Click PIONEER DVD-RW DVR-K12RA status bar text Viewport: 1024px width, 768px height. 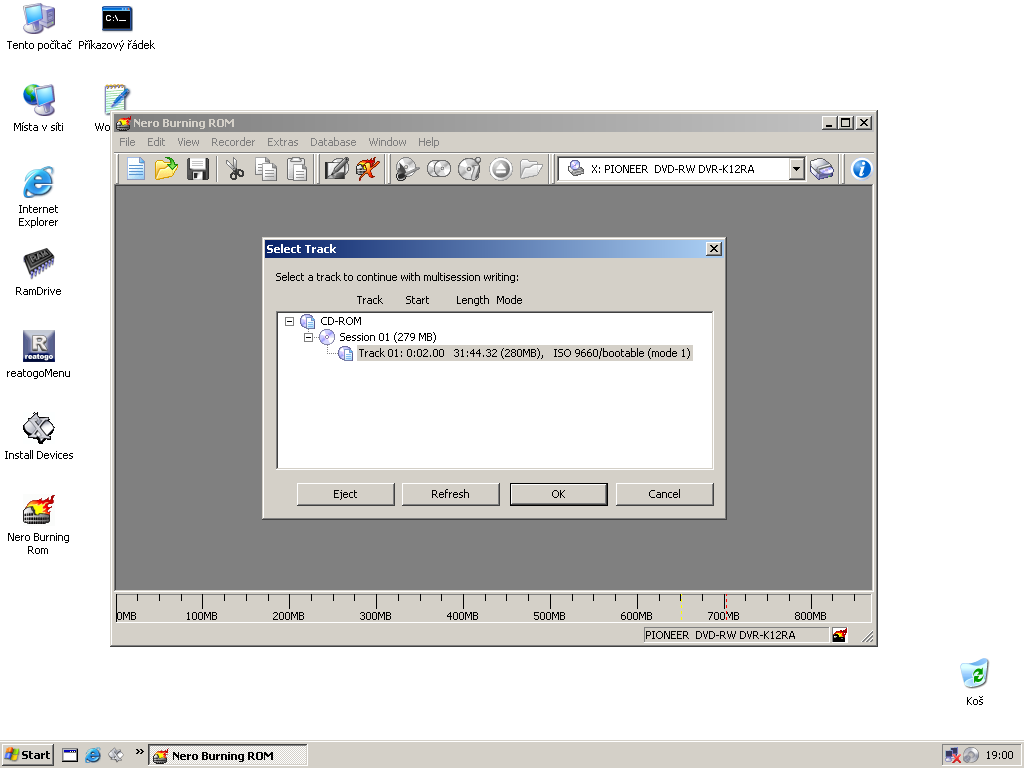point(720,635)
